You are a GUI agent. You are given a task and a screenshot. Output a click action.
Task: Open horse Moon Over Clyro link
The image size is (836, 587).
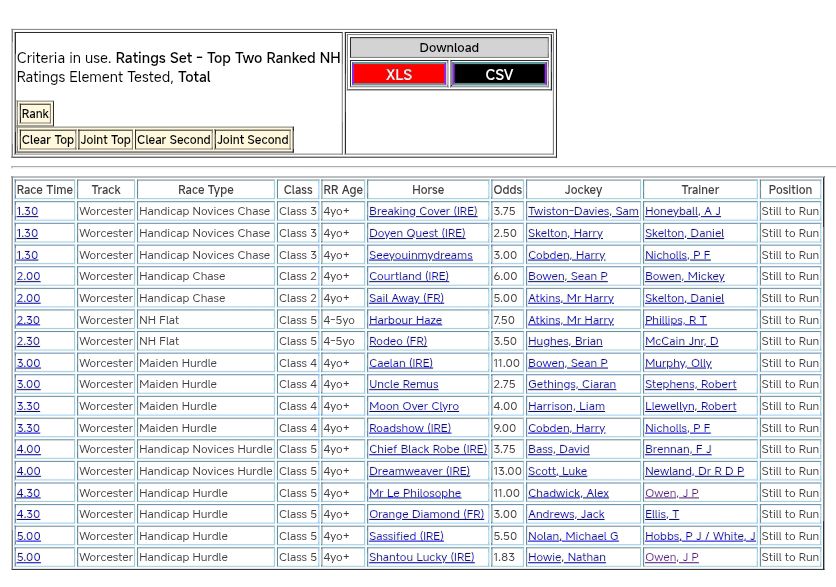[413, 407]
